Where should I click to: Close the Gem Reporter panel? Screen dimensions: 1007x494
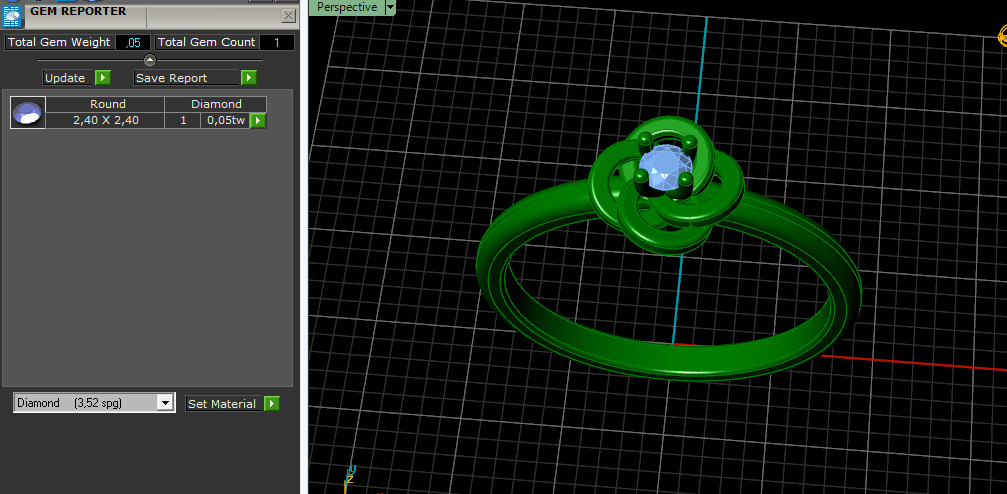289,15
